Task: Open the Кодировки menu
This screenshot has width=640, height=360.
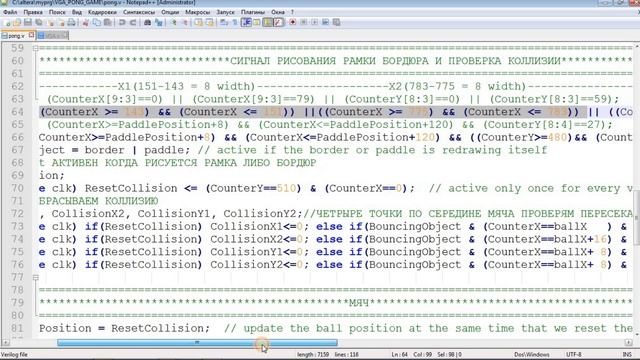Action: [102, 12]
